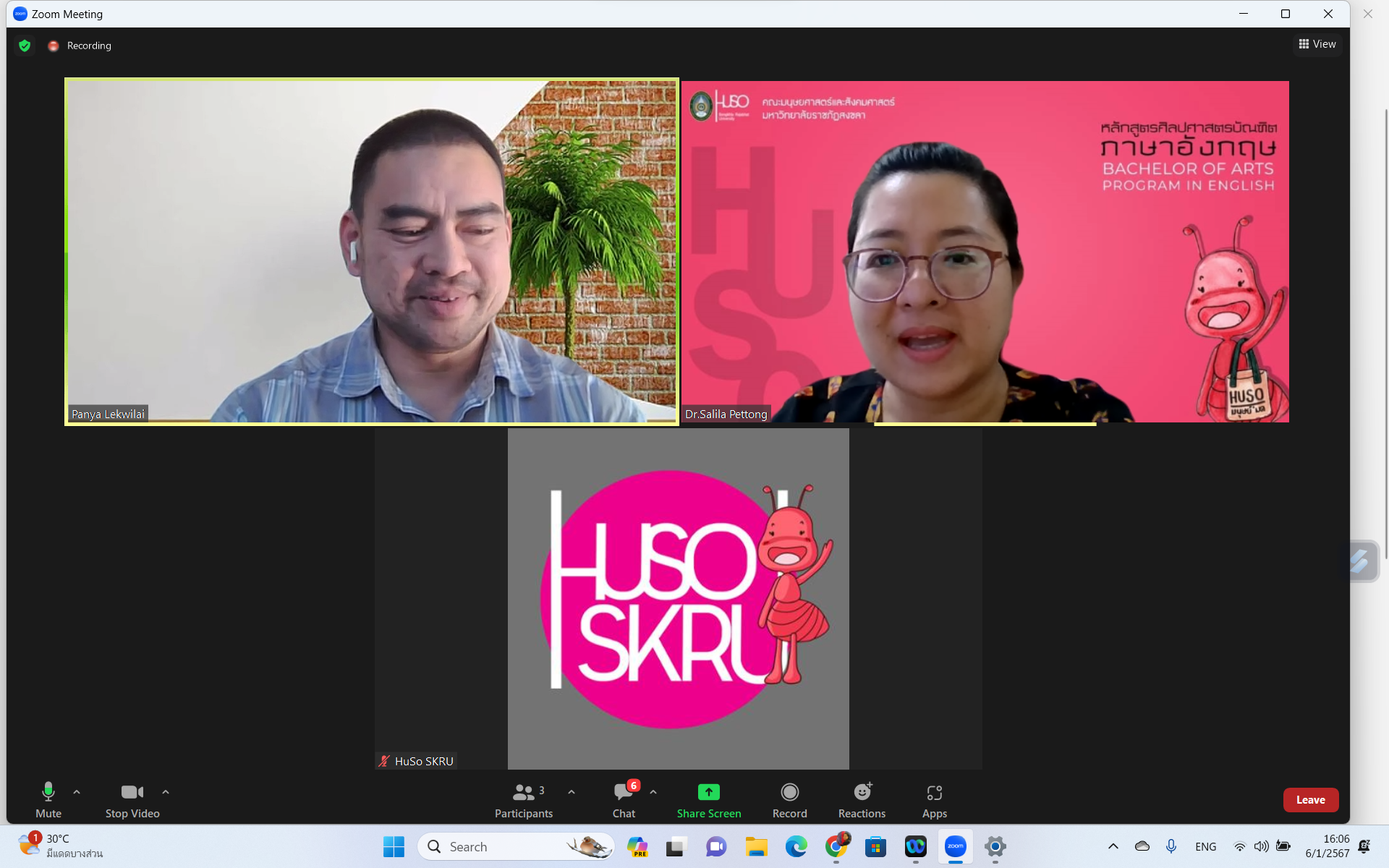Click Zoom Meeting title bar icon
This screenshot has width=1389, height=868.
(20, 14)
